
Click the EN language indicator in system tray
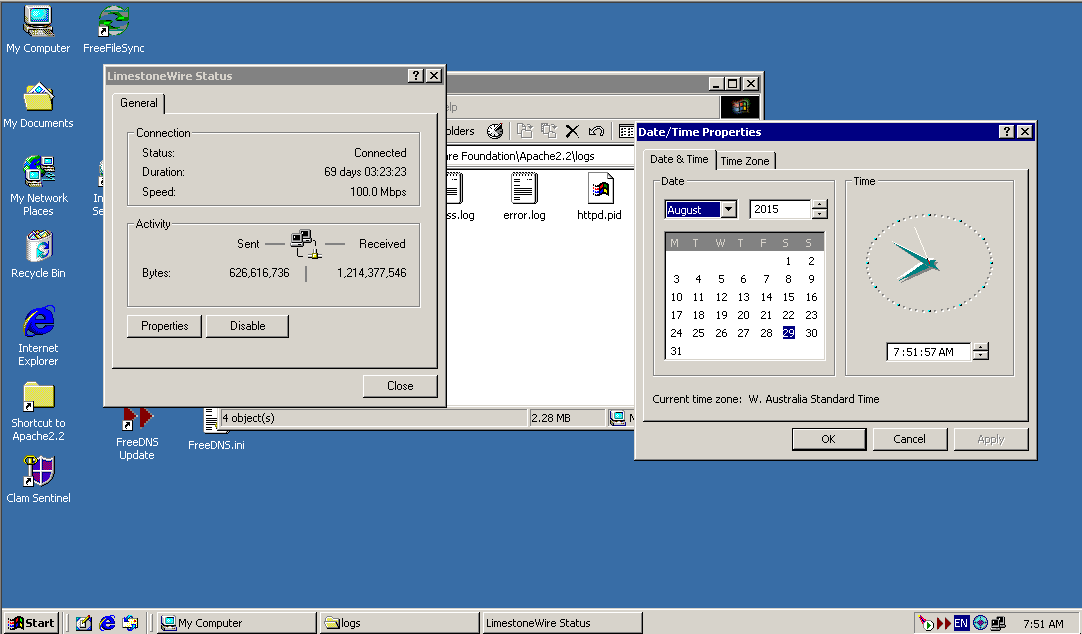point(961,623)
